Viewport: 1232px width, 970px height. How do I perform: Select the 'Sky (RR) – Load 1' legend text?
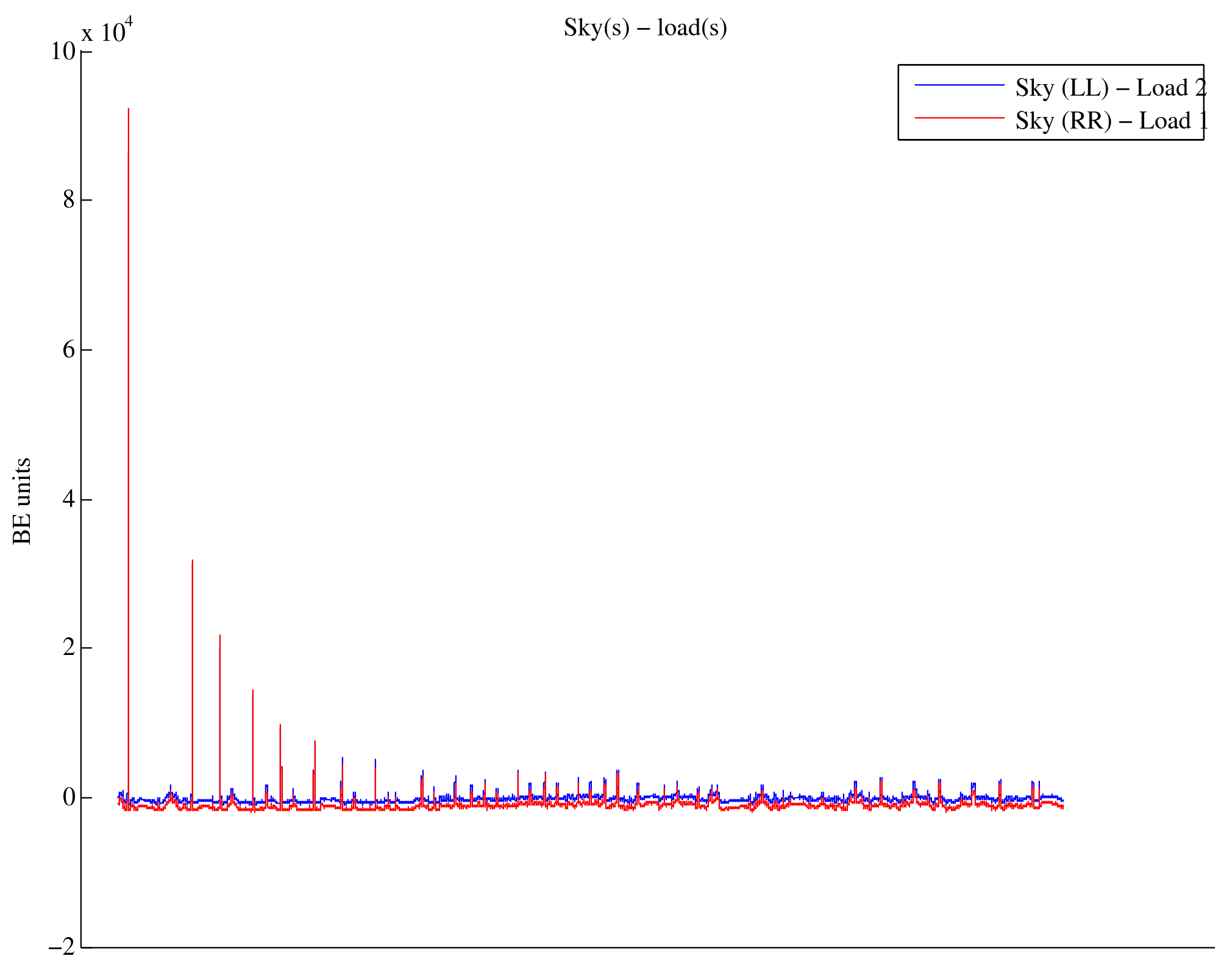[x=1111, y=121]
